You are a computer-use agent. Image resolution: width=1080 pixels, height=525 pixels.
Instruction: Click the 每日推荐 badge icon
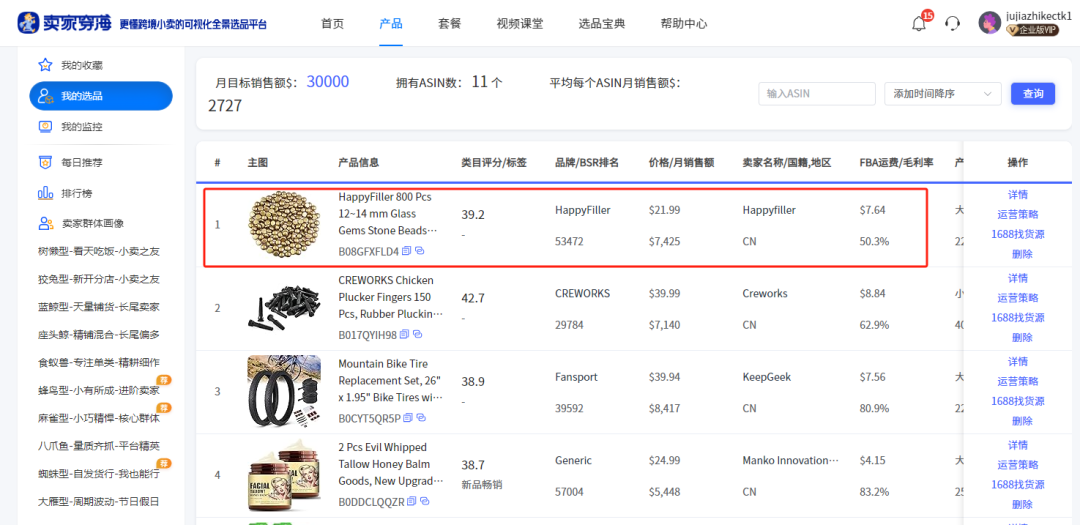(45, 163)
